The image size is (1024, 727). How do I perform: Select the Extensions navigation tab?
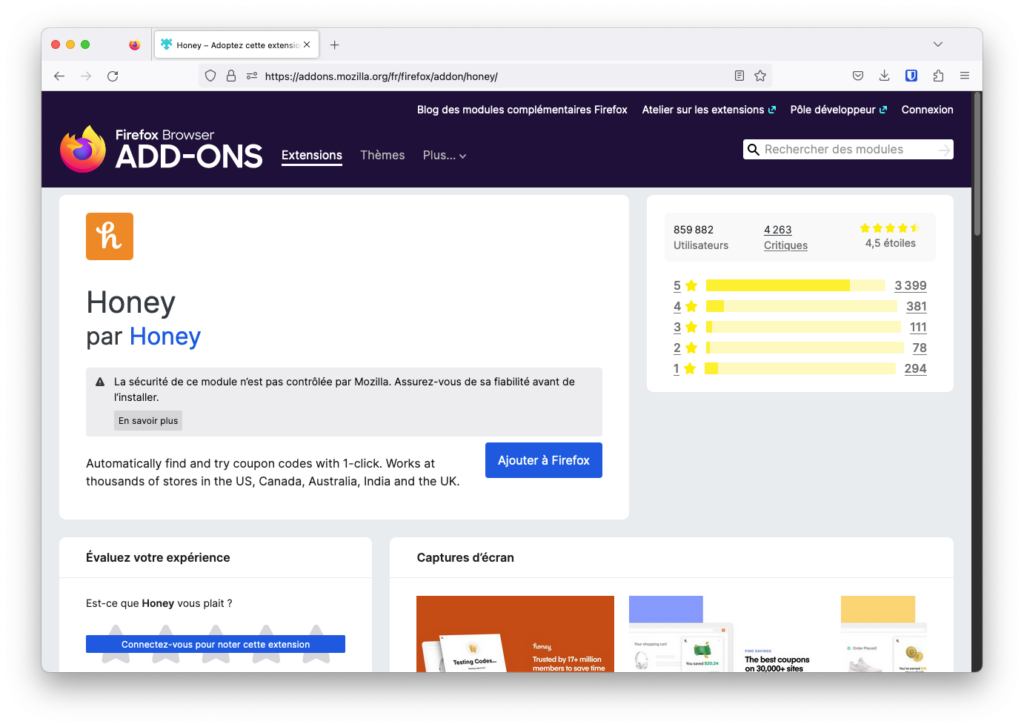pos(312,155)
